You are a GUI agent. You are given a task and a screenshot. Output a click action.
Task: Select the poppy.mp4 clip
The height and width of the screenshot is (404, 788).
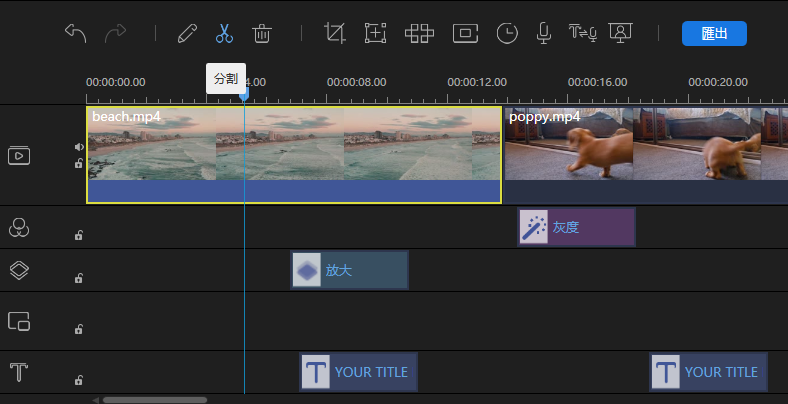(646, 155)
